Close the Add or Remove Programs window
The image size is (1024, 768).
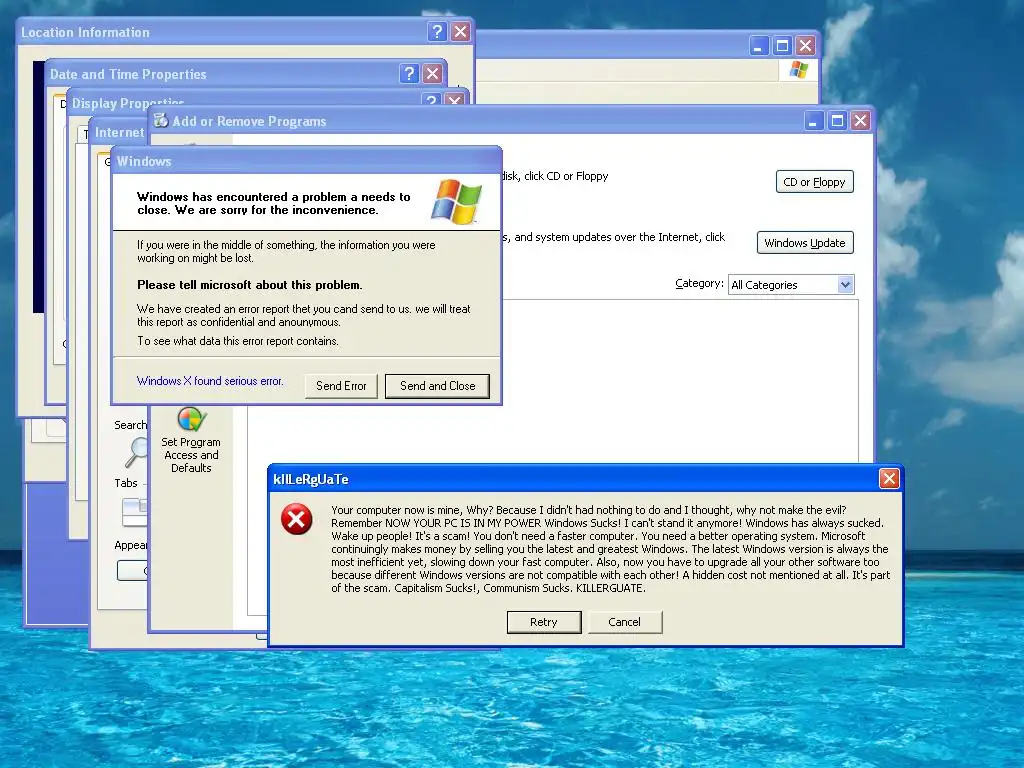[x=860, y=121]
